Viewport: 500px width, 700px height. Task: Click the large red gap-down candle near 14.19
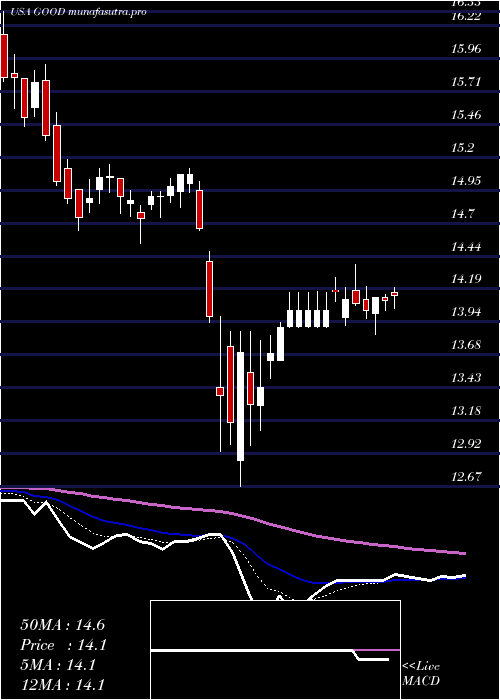[209, 289]
